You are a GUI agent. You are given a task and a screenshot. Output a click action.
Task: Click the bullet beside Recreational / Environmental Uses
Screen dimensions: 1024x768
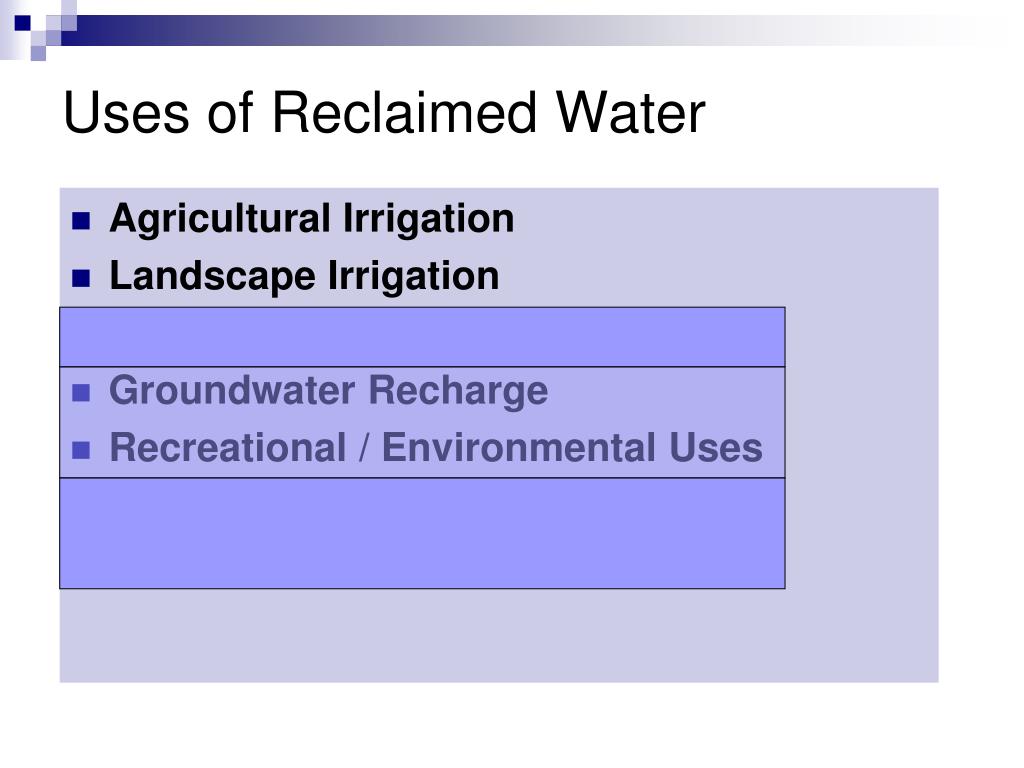click(81, 450)
